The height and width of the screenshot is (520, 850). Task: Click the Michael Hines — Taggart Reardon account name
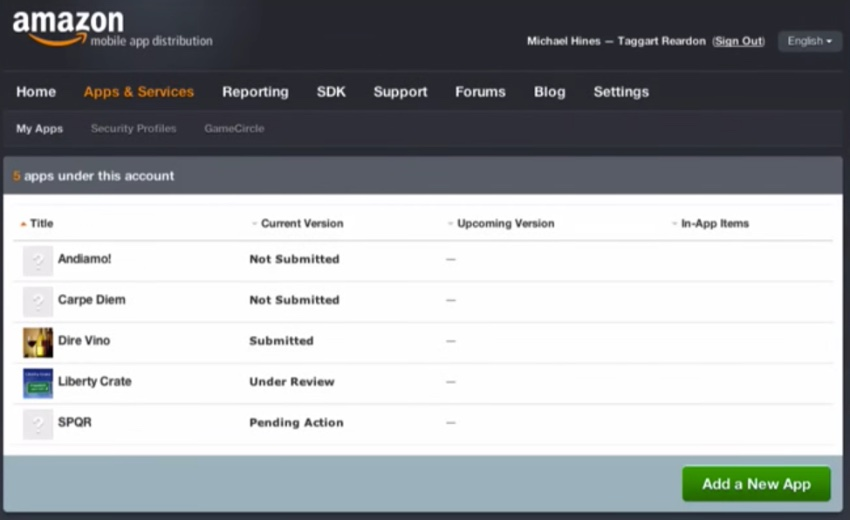click(x=616, y=41)
